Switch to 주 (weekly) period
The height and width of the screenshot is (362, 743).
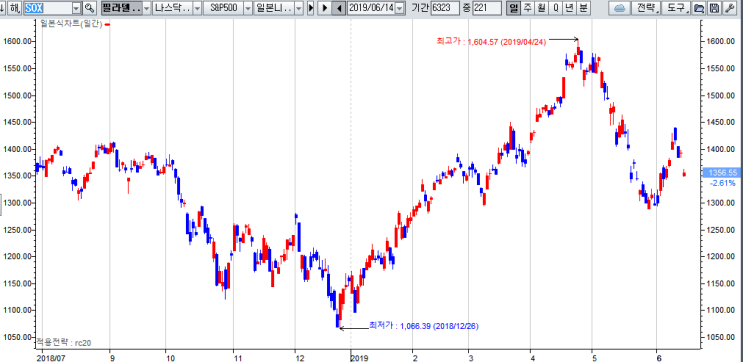pos(527,8)
